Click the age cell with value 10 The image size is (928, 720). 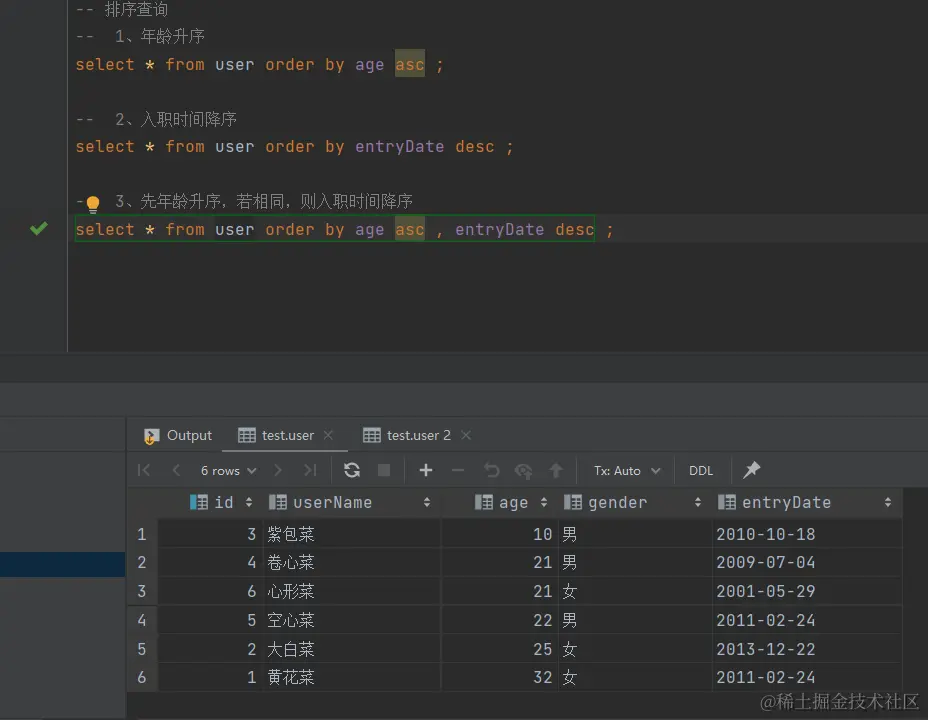coord(500,534)
